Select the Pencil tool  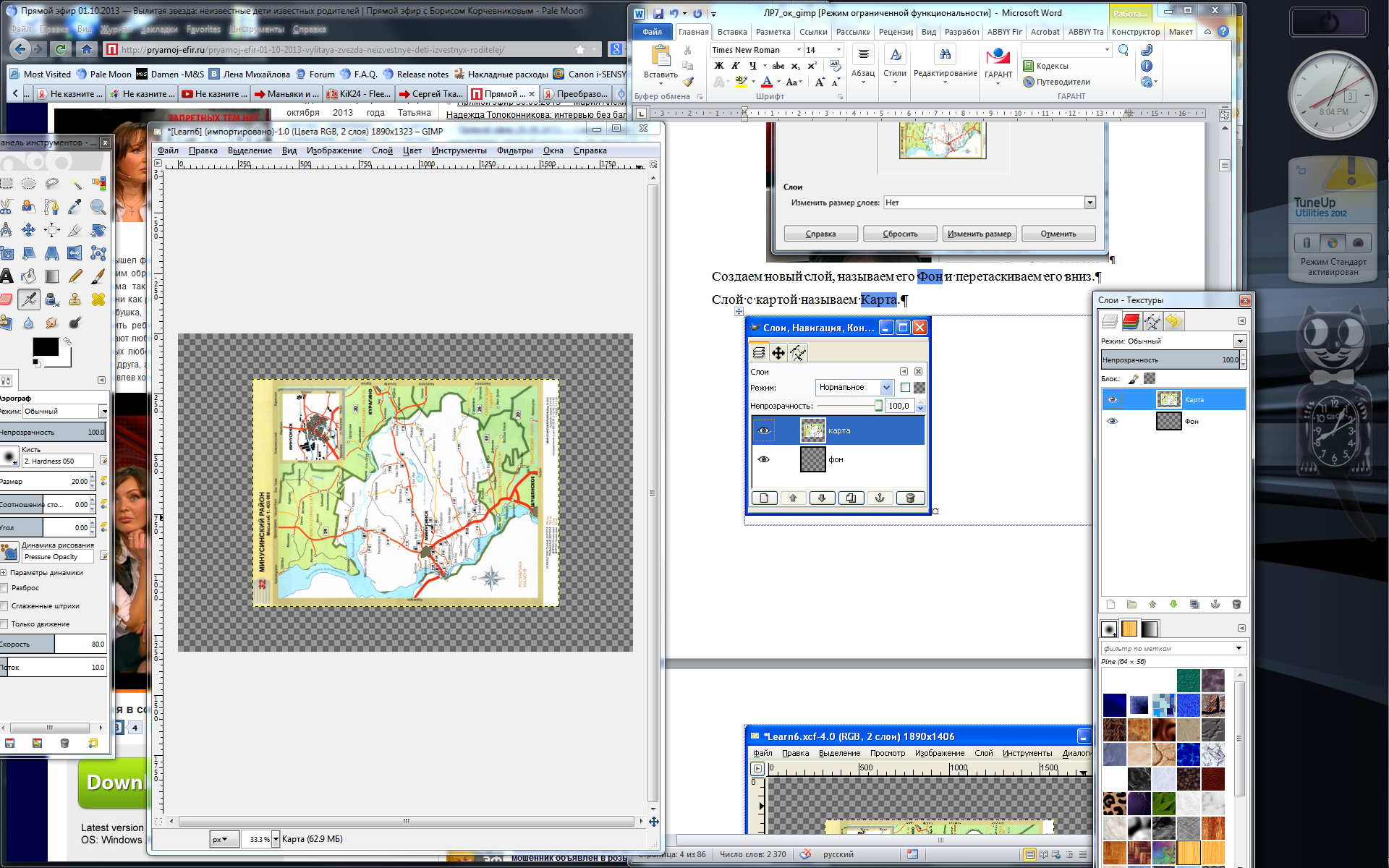[x=75, y=276]
